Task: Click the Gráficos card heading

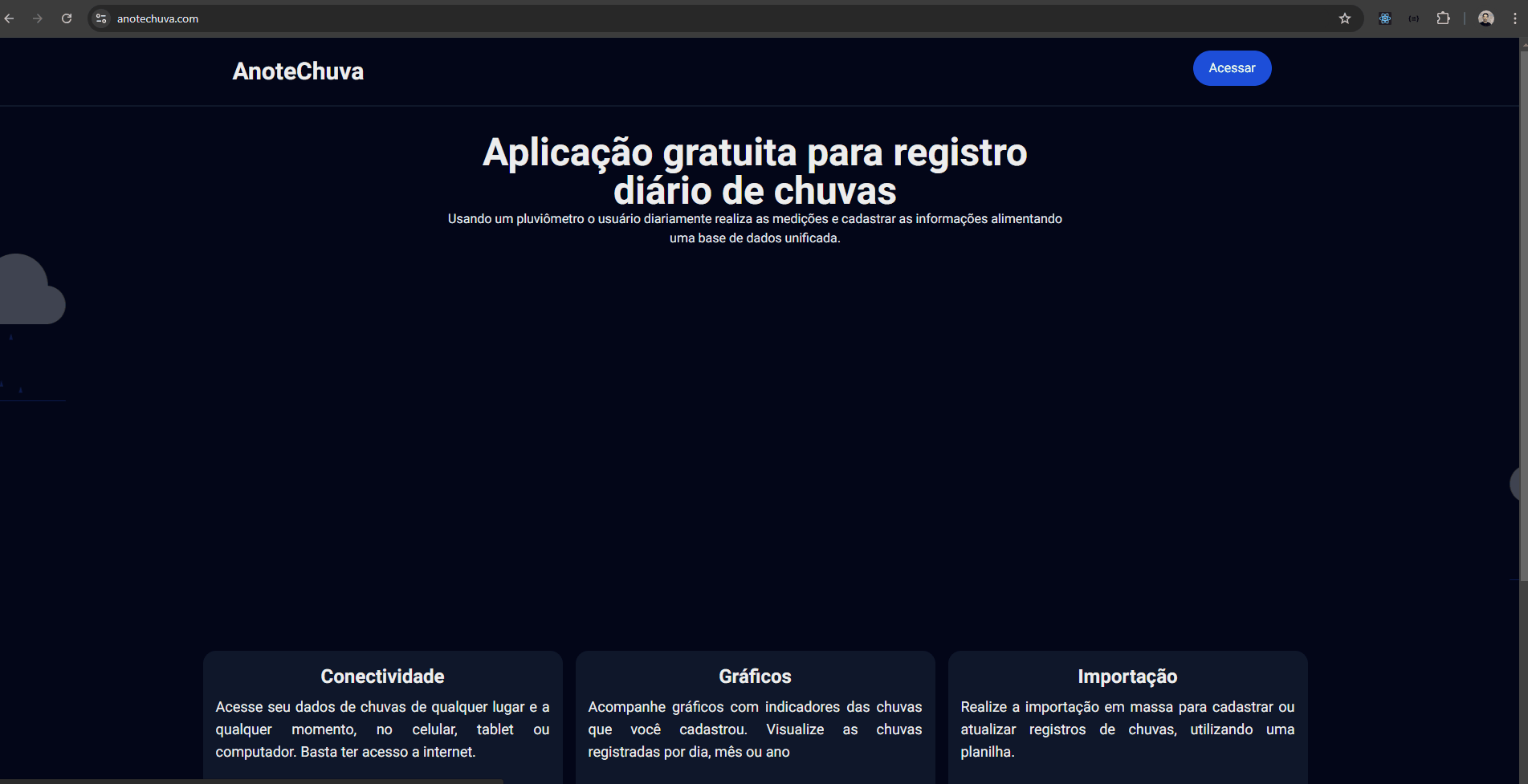Action: 755,676
